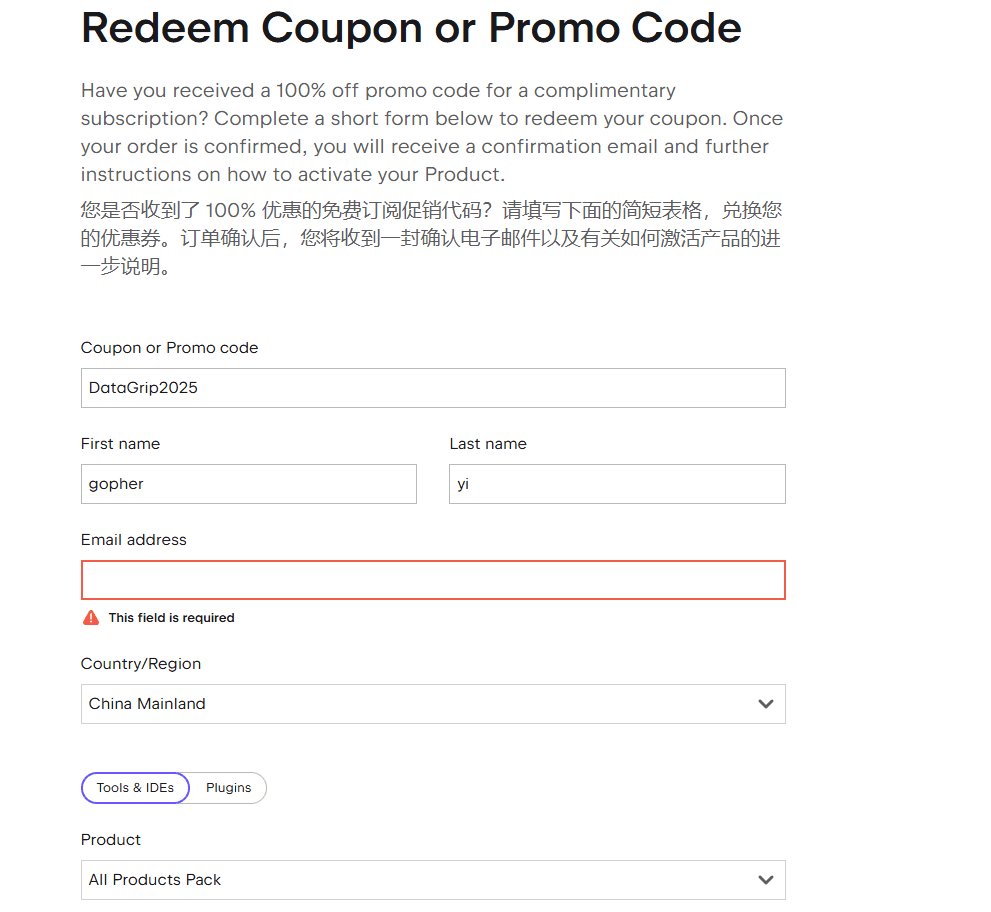Click the Redeem Coupon or Promo Code heading
Screen dimensions: 991x912
point(411,28)
